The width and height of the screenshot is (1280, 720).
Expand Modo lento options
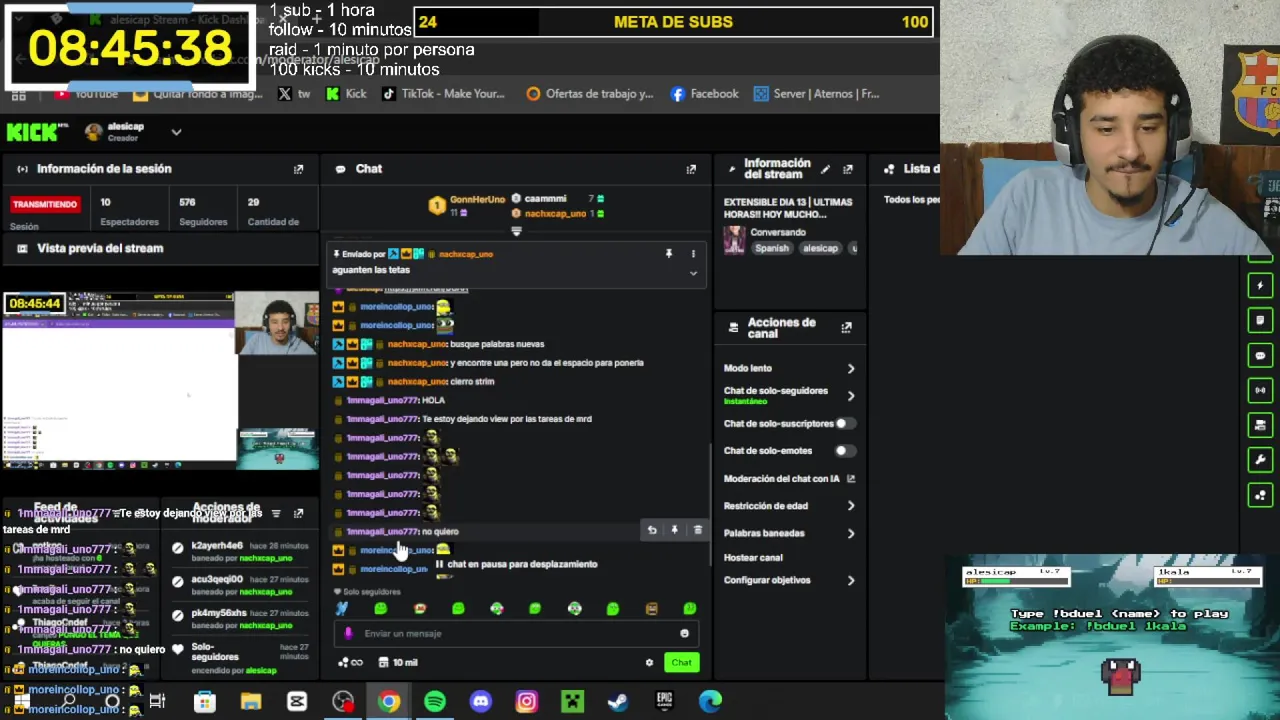click(x=851, y=369)
